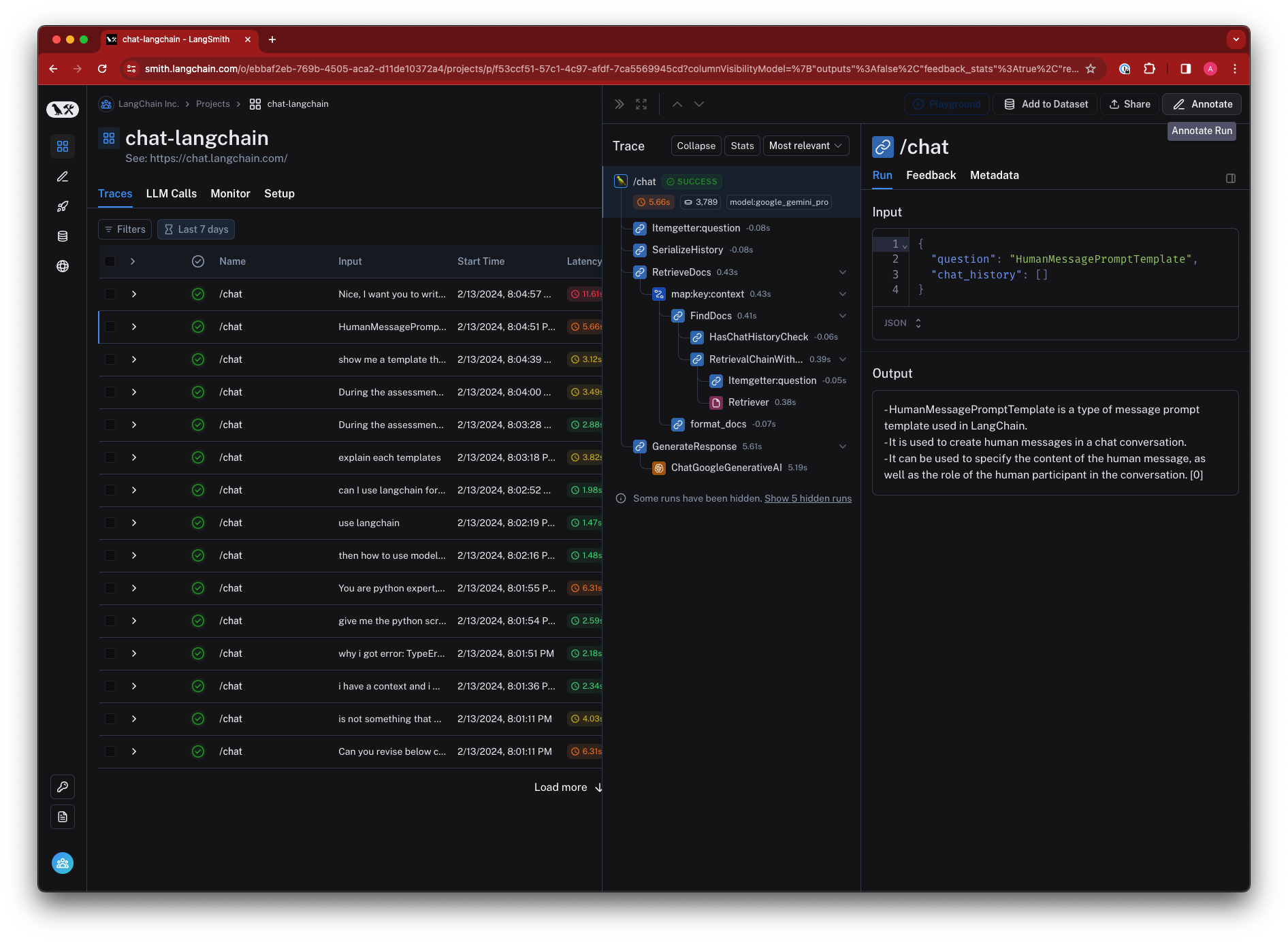Expand trace panel to fullscreen icon

(x=641, y=104)
